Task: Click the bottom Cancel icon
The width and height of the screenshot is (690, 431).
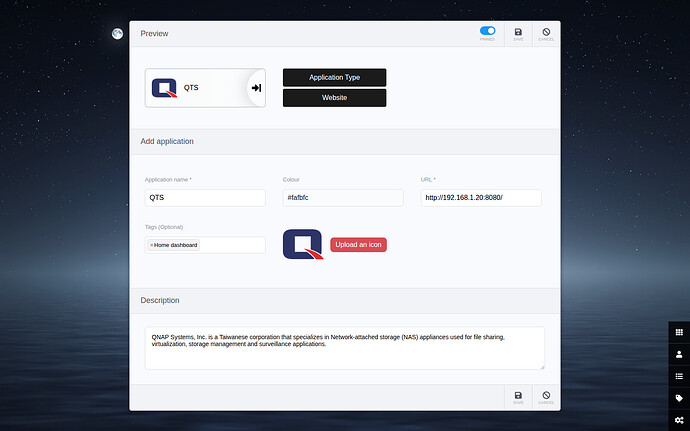Action: [x=546, y=395]
